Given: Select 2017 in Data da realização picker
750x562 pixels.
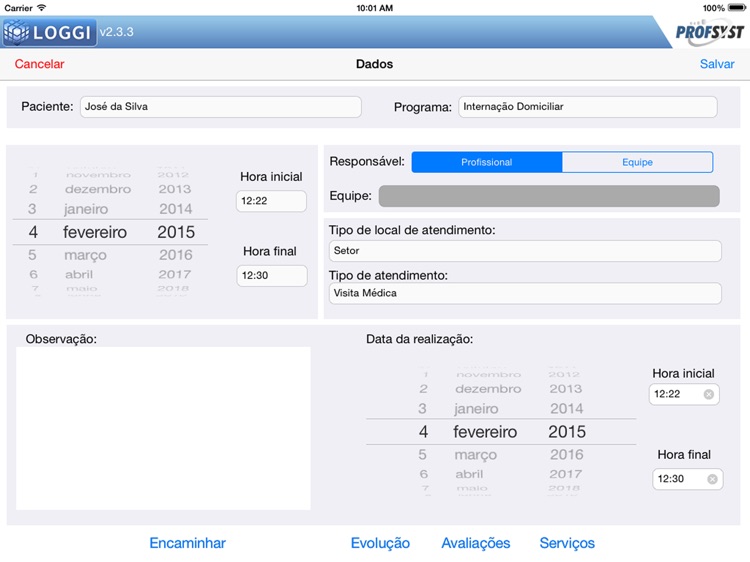Looking at the screenshot, I should (x=565, y=474).
